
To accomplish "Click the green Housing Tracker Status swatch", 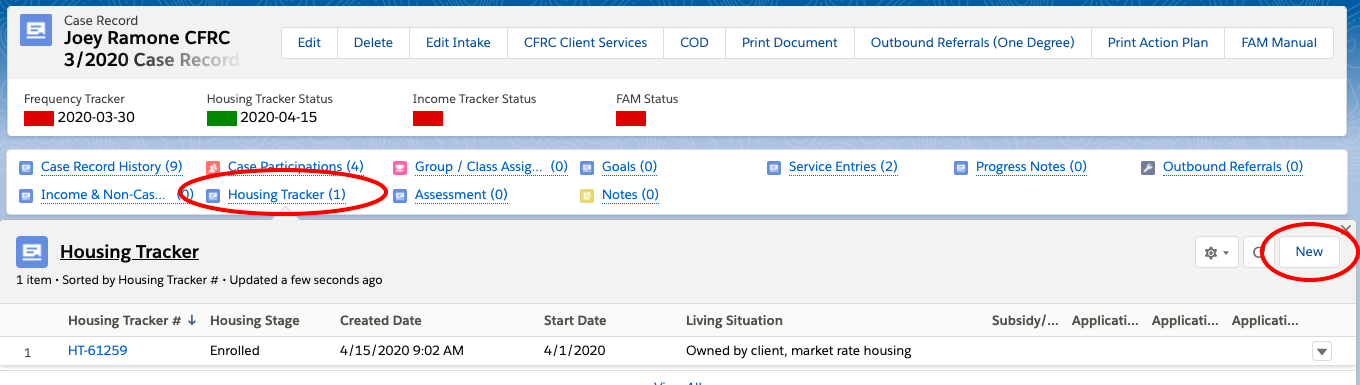I will (x=222, y=118).
